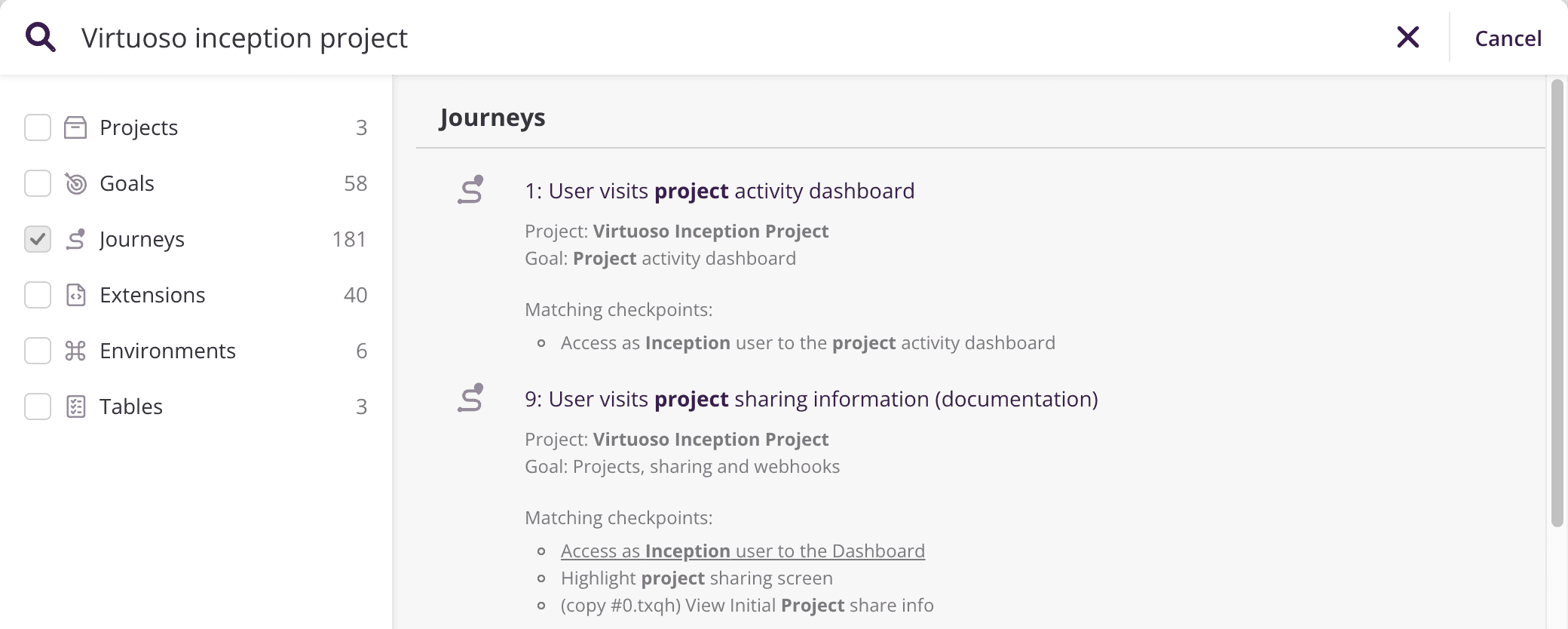Clear the search with the X icon
Image resolution: width=1568 pixels, height=629 pixels.
point(1407,37)
